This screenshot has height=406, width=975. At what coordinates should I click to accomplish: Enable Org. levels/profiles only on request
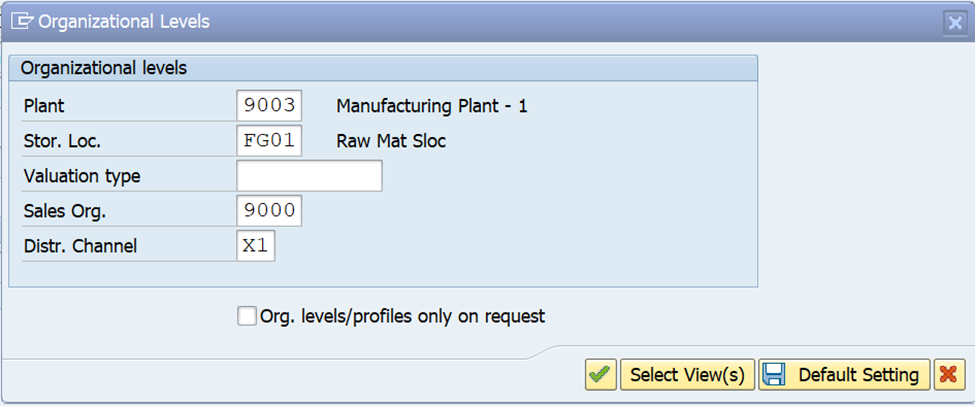[247, 316]
